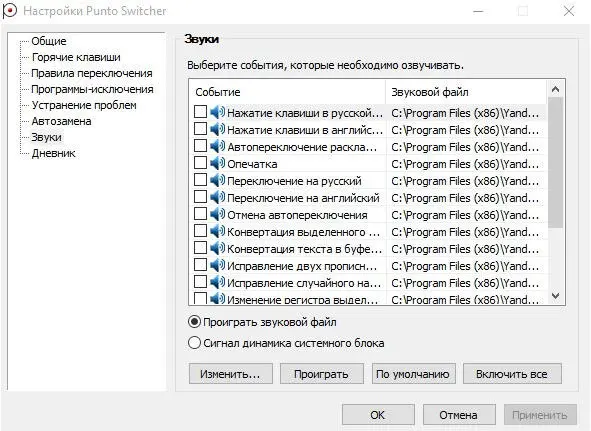
Task: Click the Звуковой файл column header
Action: tap(466, 92)
